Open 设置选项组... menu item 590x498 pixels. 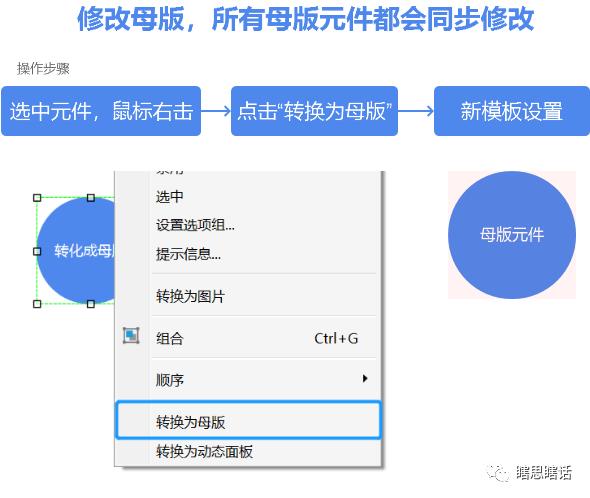248,225
